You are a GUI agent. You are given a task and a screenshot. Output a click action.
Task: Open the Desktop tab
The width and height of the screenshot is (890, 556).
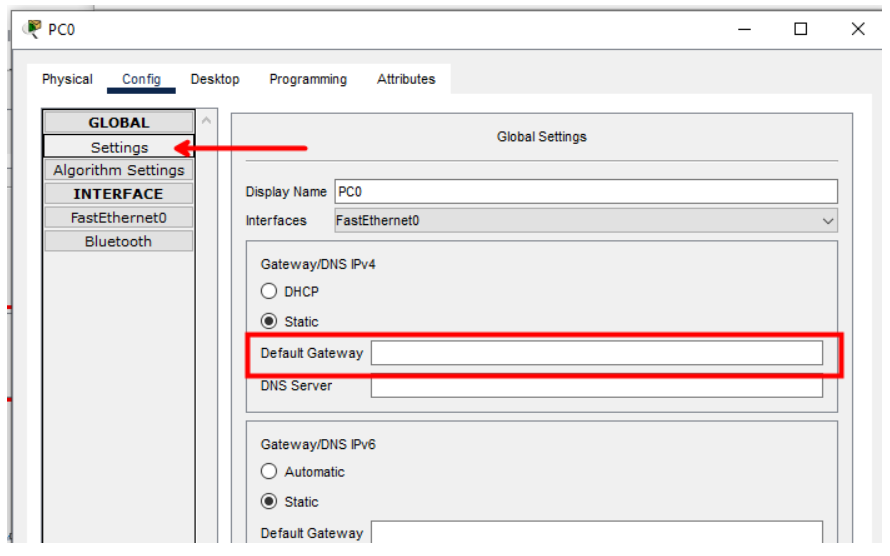click(215, 79)
